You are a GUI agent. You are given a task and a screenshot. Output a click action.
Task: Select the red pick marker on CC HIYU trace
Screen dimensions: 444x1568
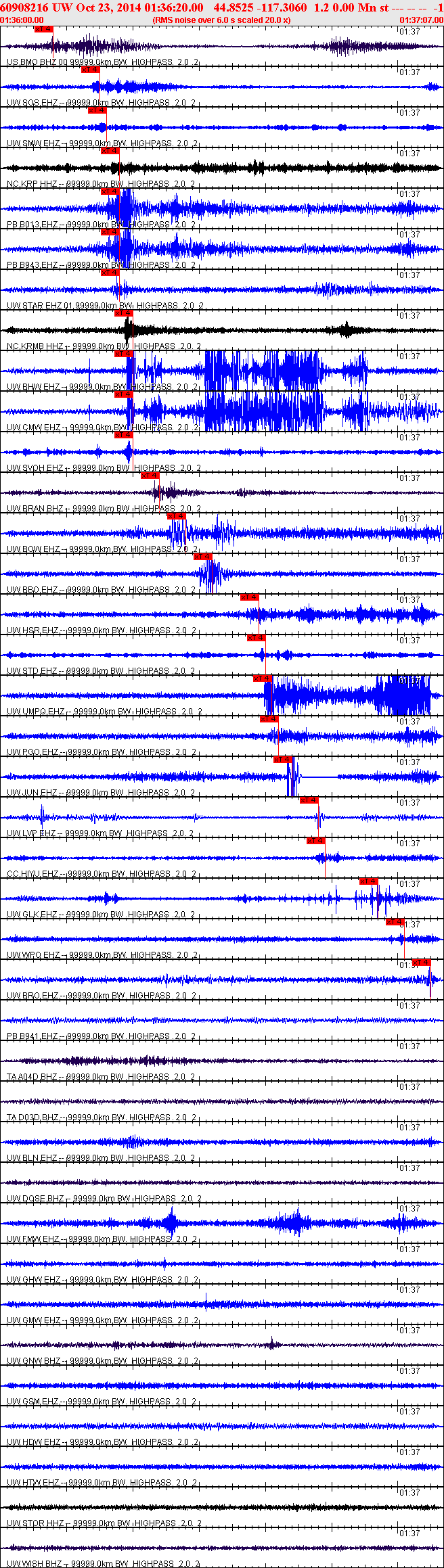click(316, 841)
